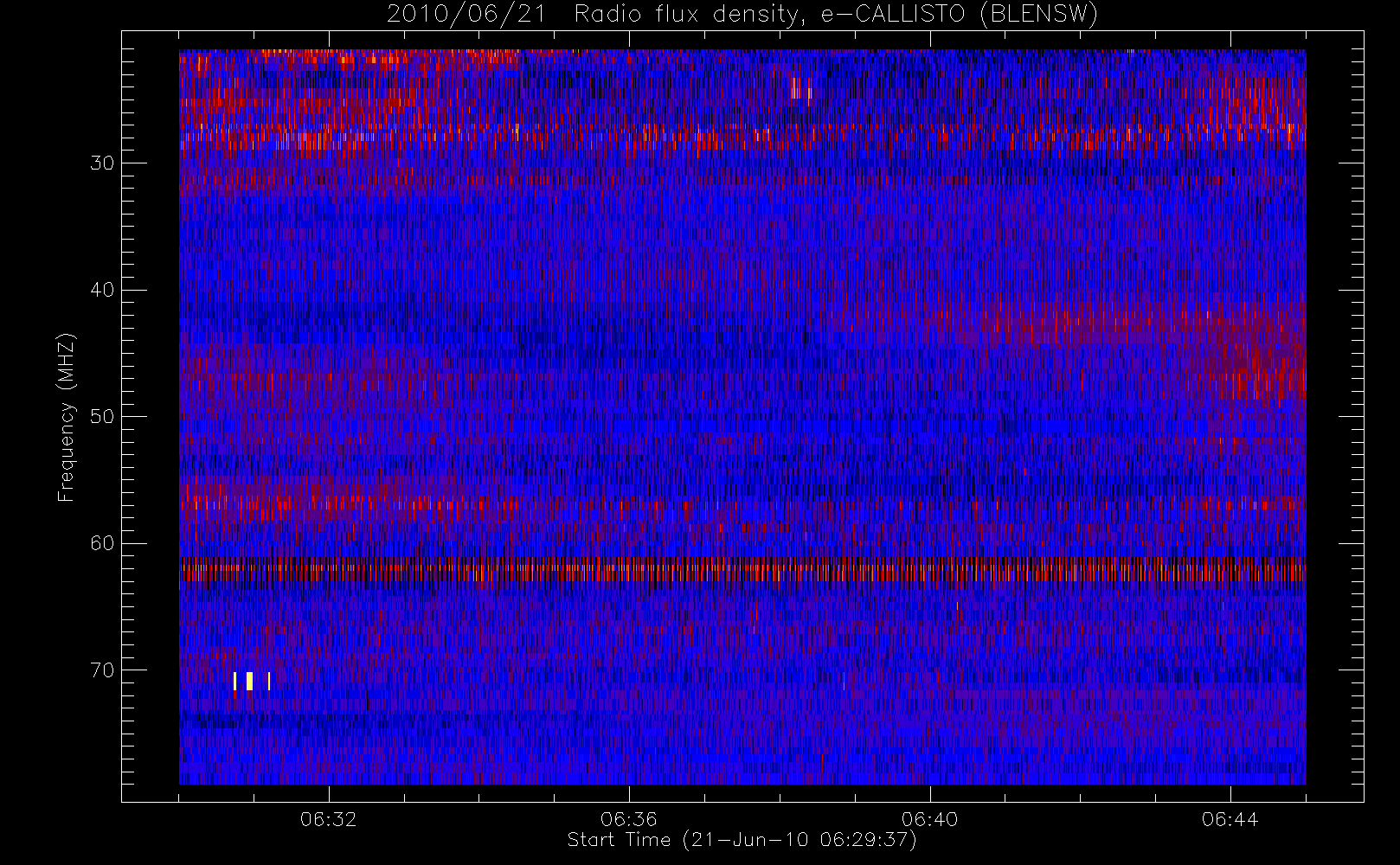1400x865 pixels.
Task: Click the frequency tick label '50'
Action: tap(102, 417)
